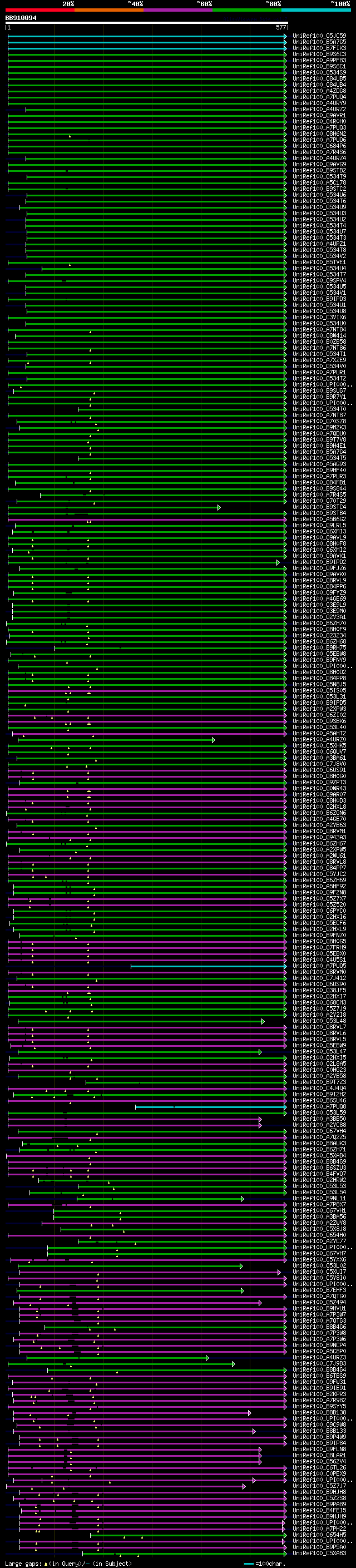The height and width of the screenshot is (1568, 356).
Task: Select label UniRef100_B9IPD5
Action: tap(319, 703)
